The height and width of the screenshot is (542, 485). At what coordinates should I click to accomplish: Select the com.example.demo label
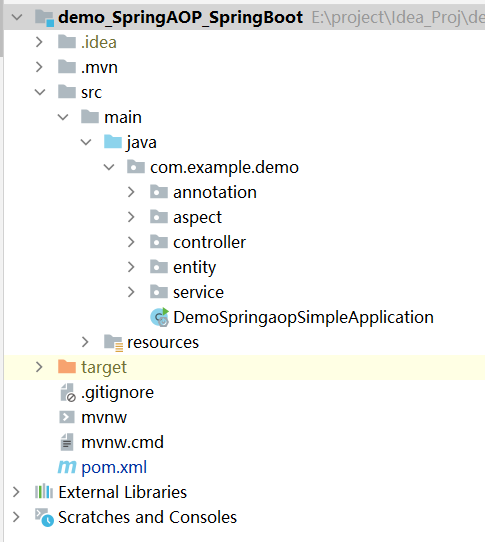[224, 168]
